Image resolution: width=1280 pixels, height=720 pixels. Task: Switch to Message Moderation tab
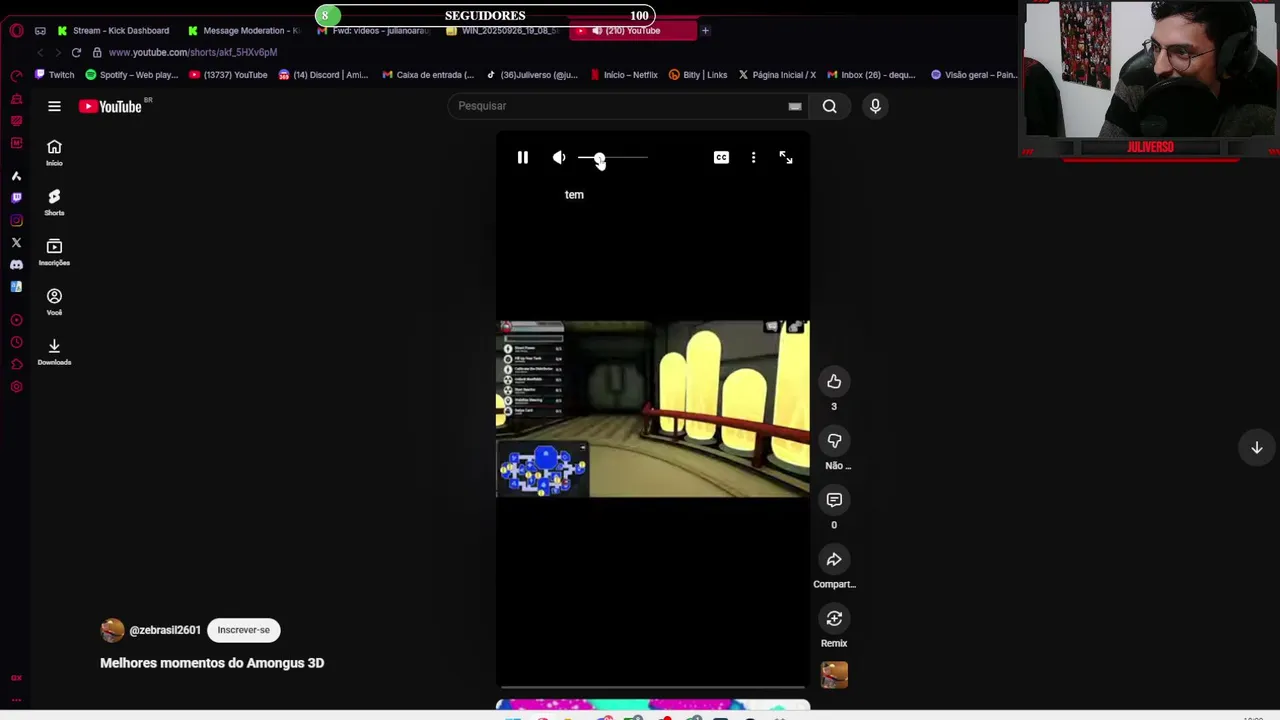click(x=244, y=30)
